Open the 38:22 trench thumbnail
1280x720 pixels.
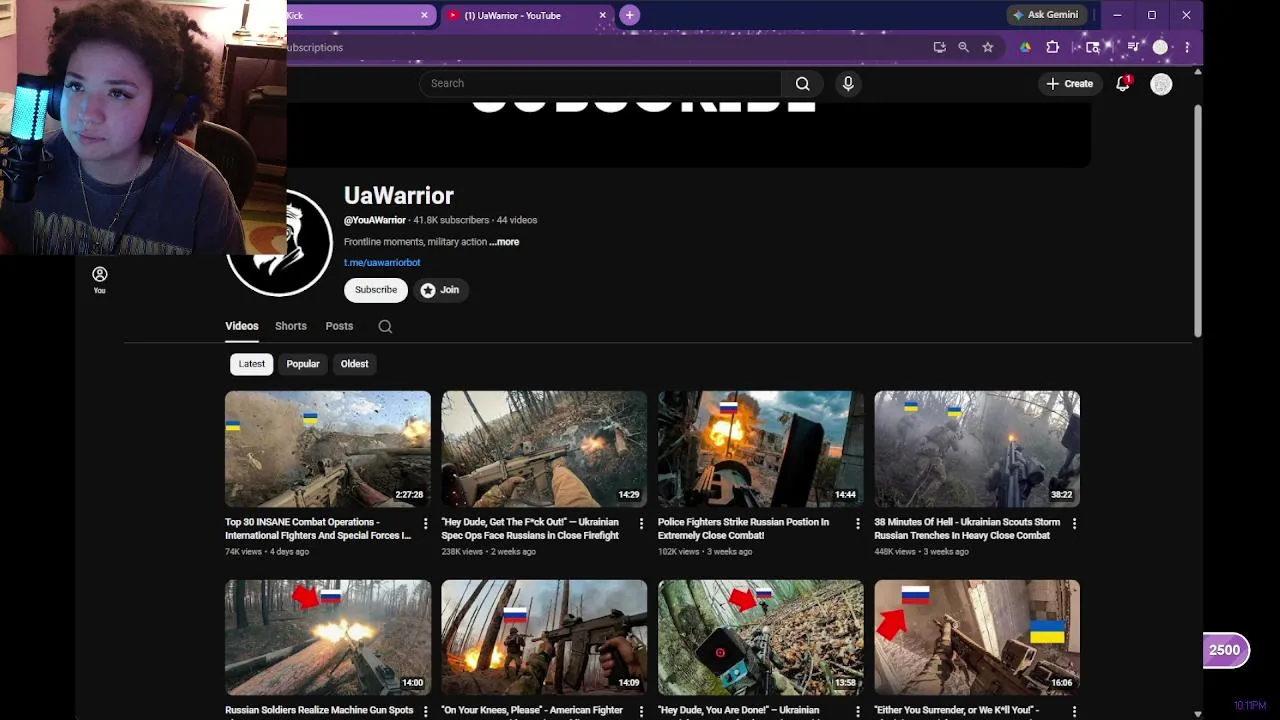[x=977, y=449]
